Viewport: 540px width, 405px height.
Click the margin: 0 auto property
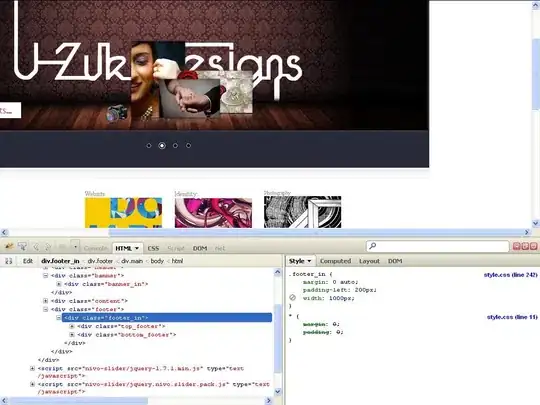(331, 282)
